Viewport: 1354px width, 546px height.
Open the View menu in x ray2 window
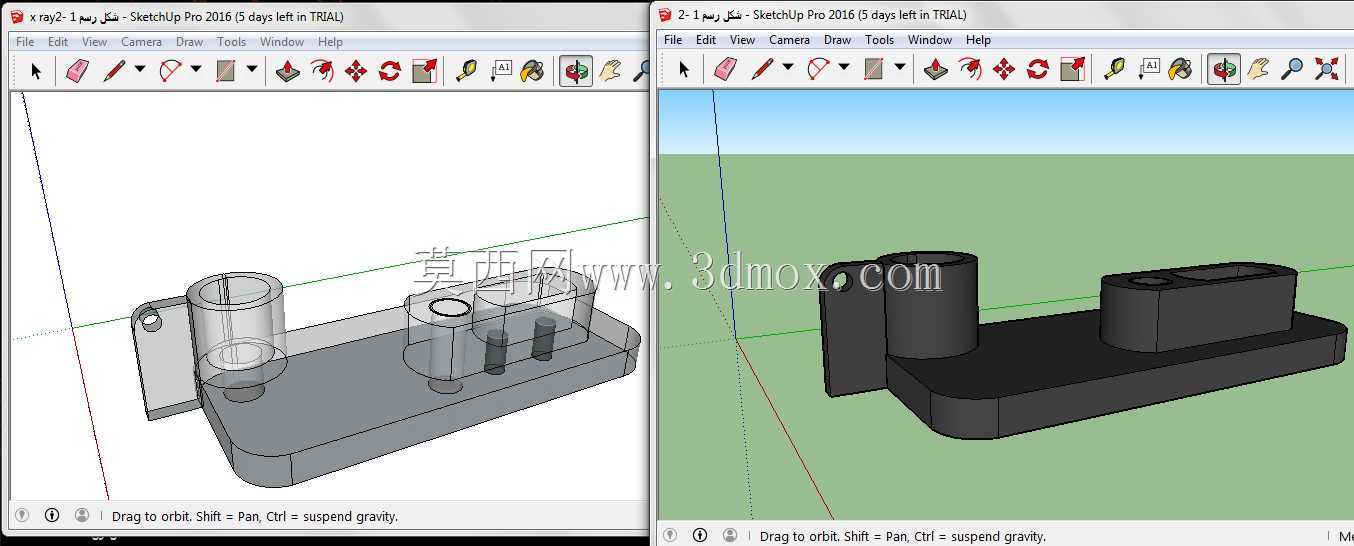[x=94, y=42]
